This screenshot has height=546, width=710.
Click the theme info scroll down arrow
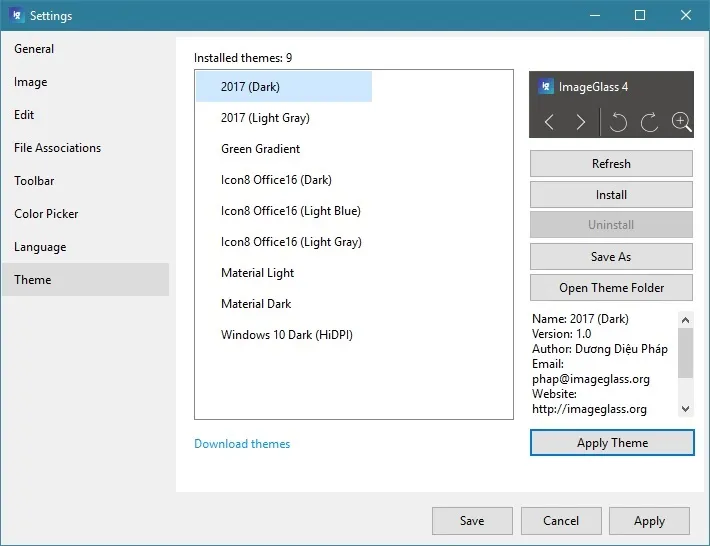686,409
